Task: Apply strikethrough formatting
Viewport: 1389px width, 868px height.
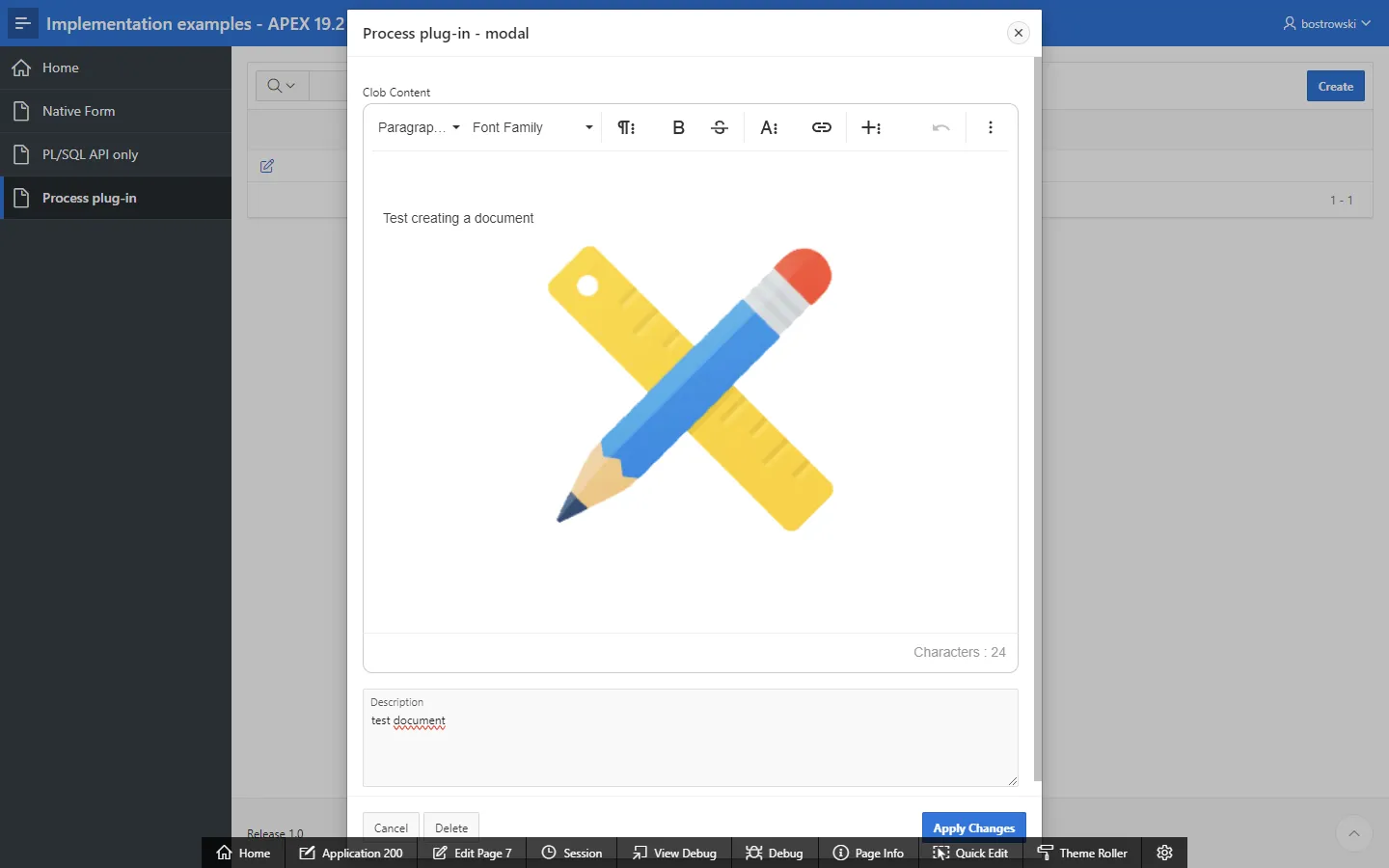Action: tap(720, 127)
